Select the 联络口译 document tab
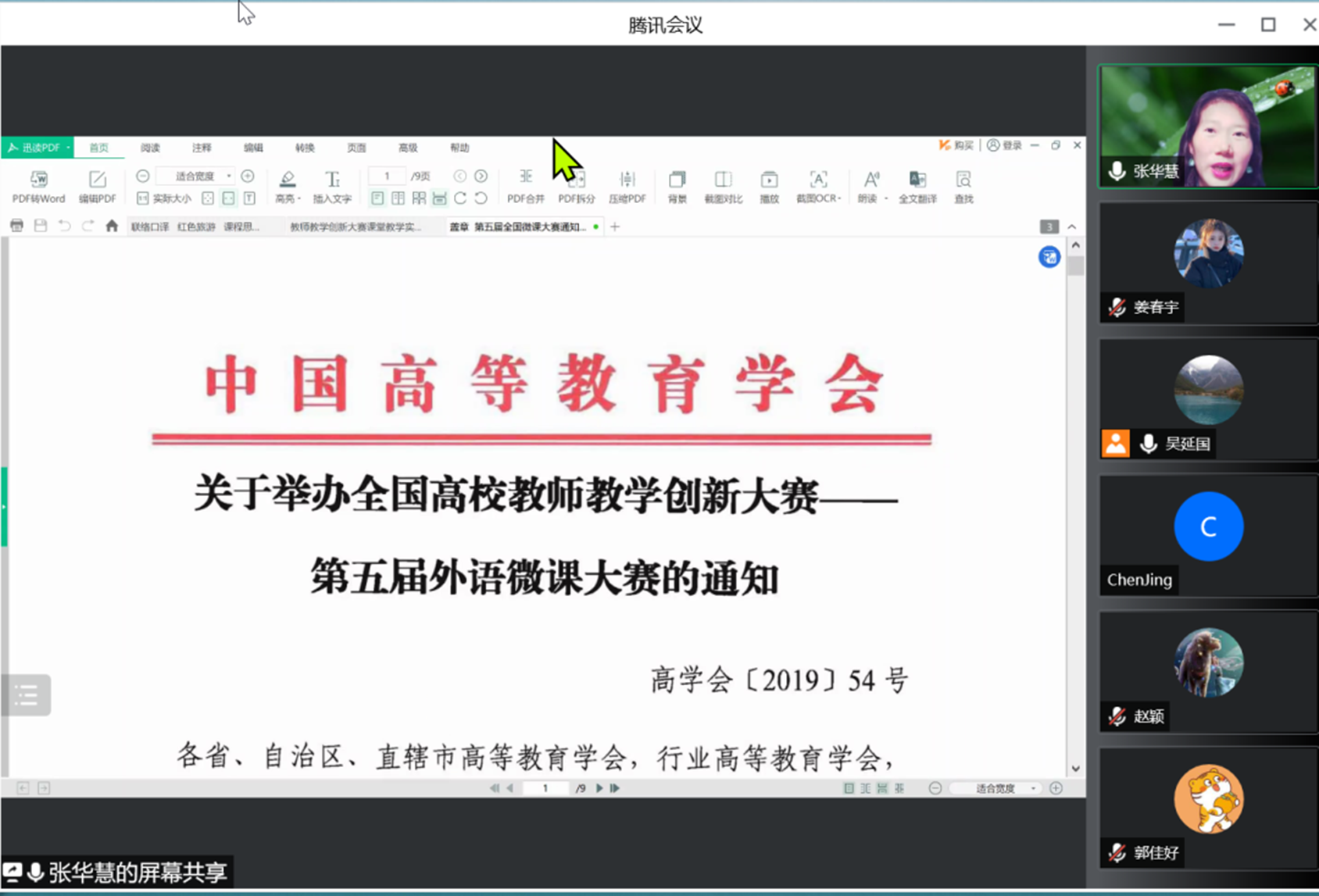 [149, 227]
